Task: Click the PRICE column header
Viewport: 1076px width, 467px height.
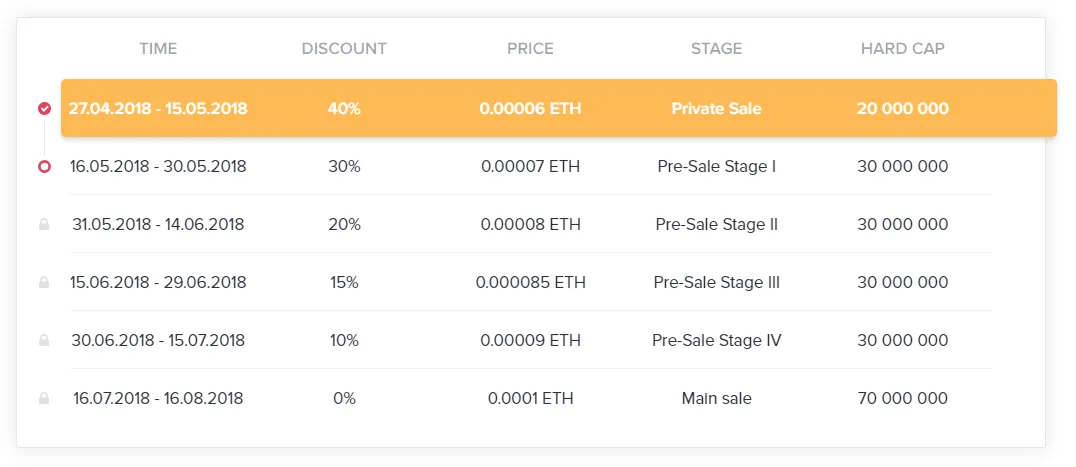Action: tap(530, 49)
